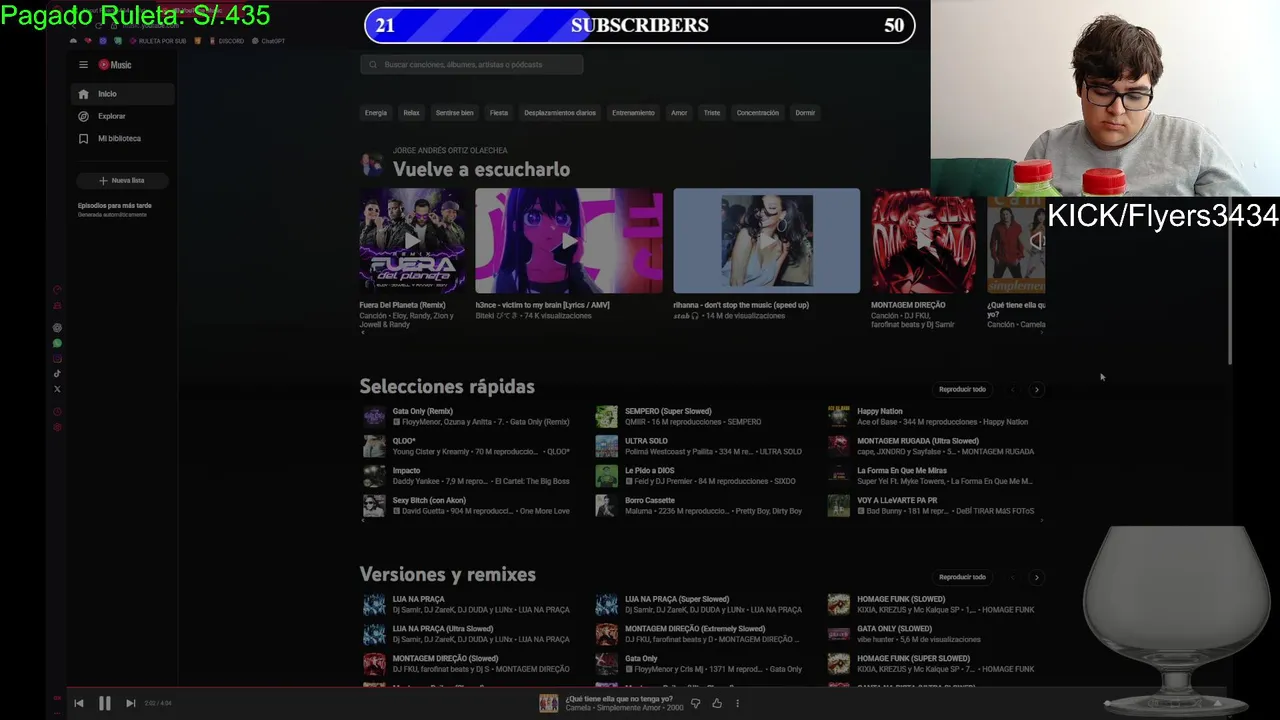This screenshot has width=1280, height=720.
Task: Select the Amor mood chip
Action: [679, 113]
